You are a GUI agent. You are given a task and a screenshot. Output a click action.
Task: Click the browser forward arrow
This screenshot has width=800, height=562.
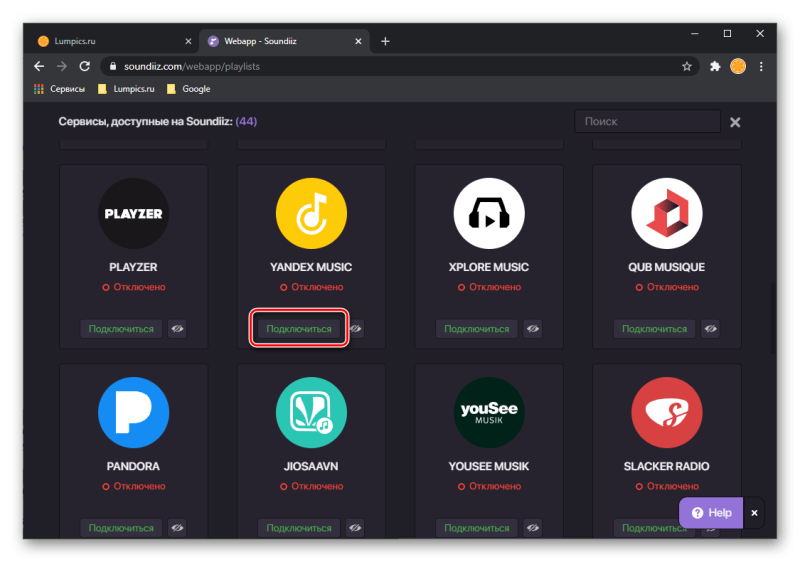pos(62,66)
